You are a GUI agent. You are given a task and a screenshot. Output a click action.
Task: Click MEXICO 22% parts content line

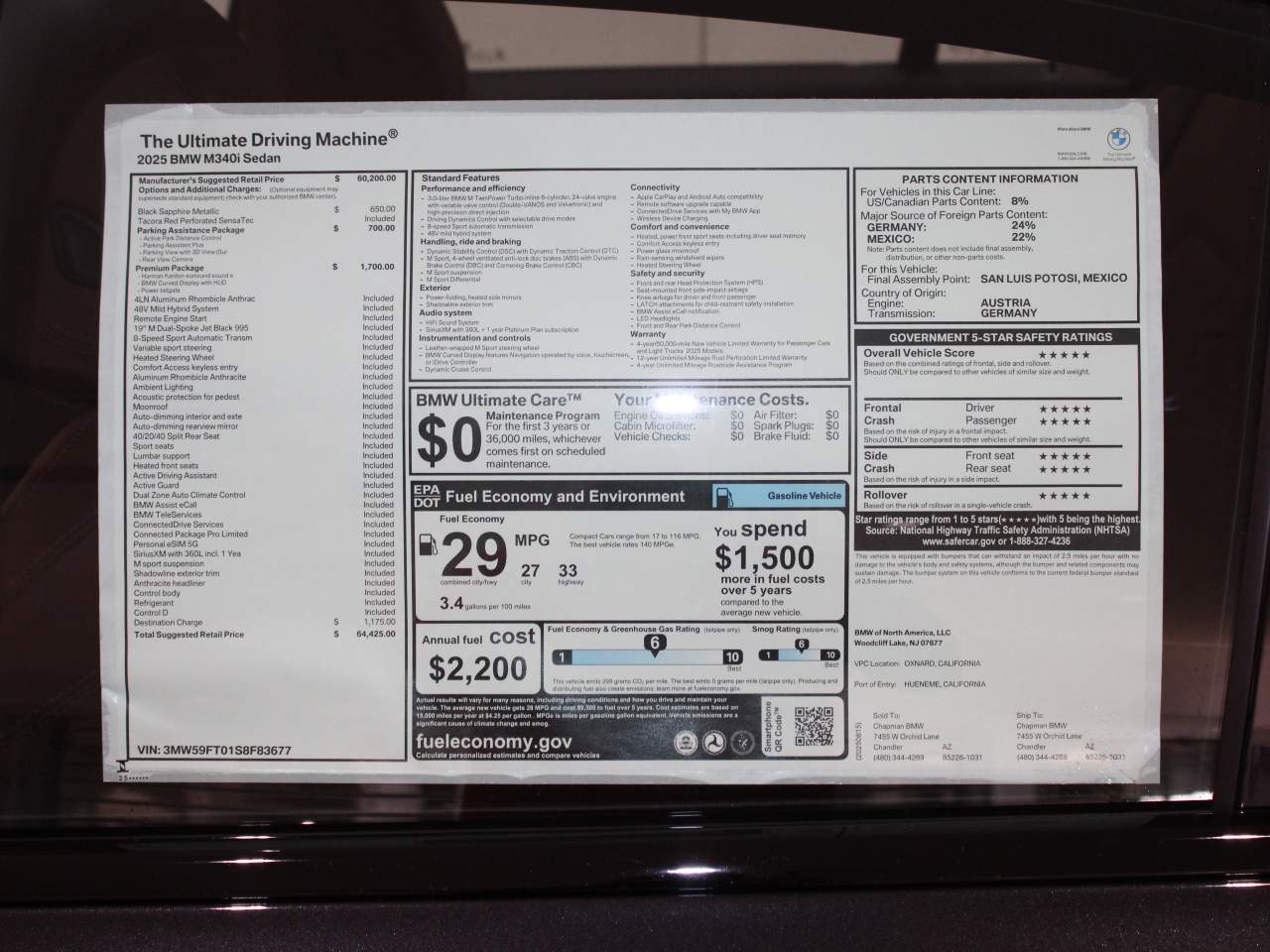click(952, 238)
